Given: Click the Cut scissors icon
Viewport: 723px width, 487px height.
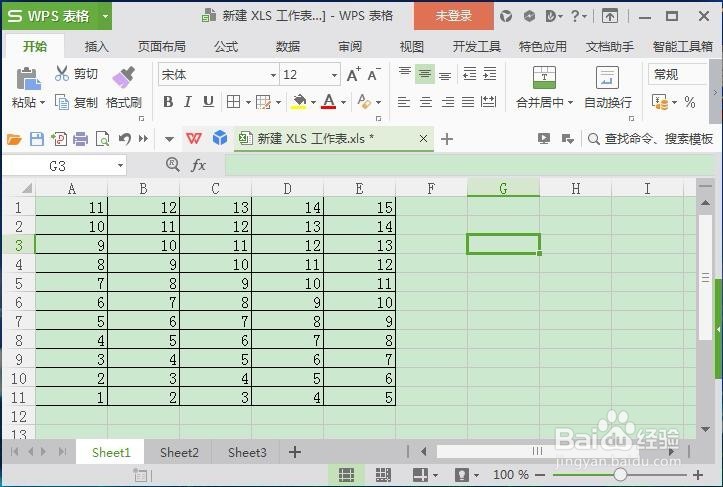Looking at the screenshot, I should point(61,73).
